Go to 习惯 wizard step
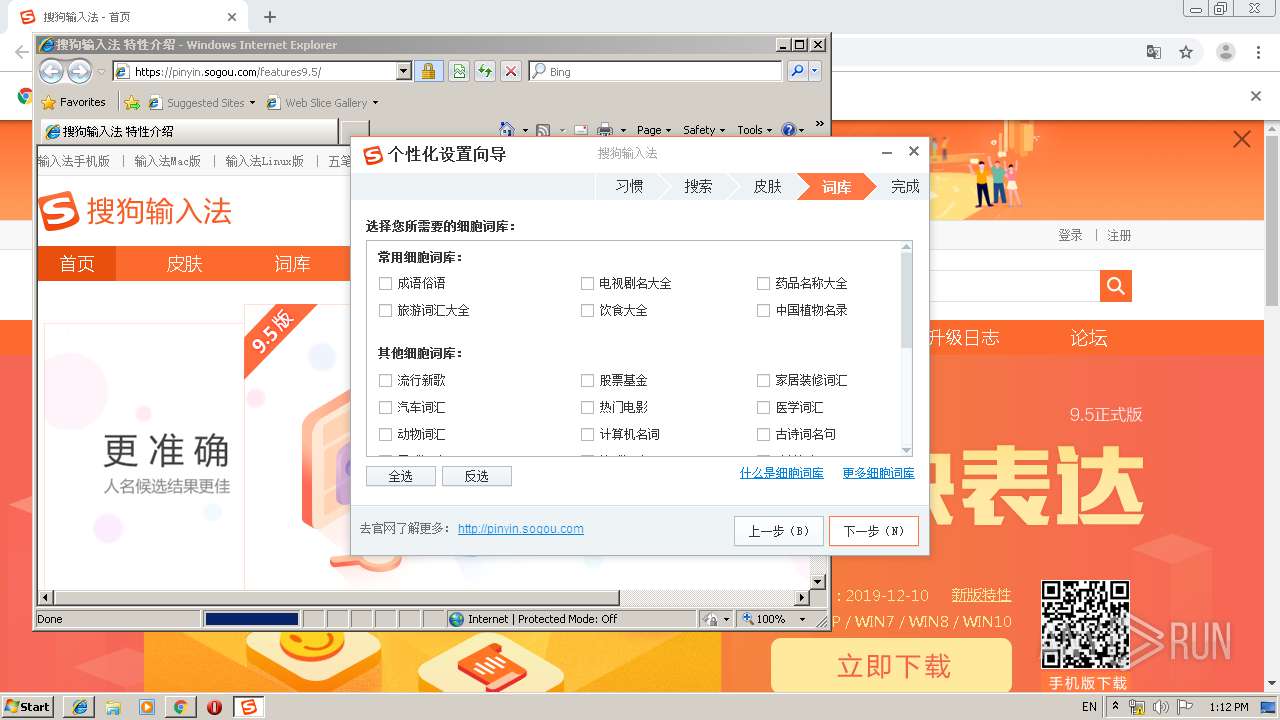 pyautogui.click(x=629, y=186)
